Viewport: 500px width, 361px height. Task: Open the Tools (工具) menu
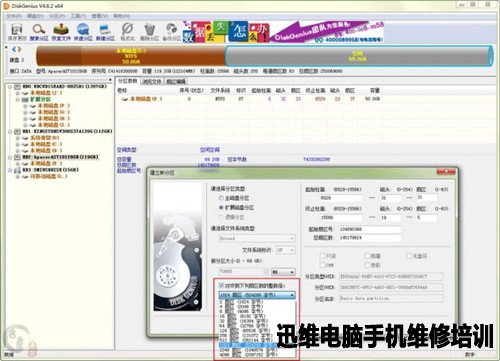78,16
